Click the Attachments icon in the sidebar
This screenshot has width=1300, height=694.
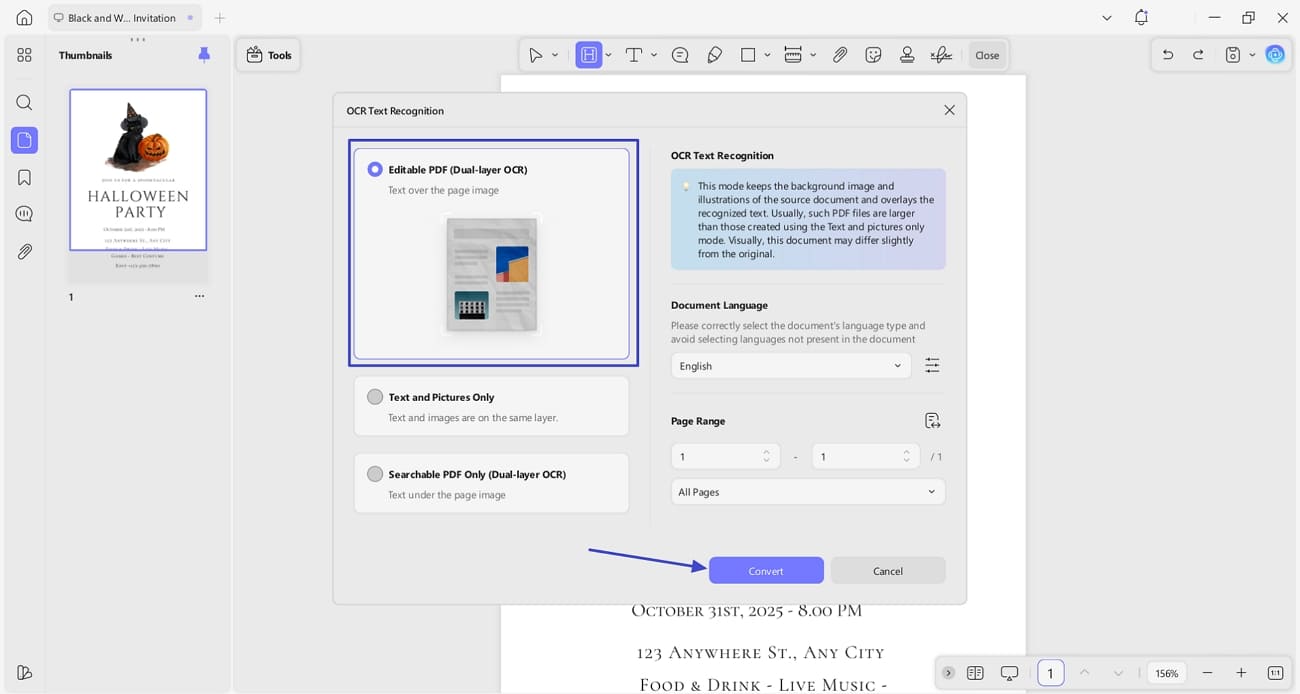tap(24, 250)
